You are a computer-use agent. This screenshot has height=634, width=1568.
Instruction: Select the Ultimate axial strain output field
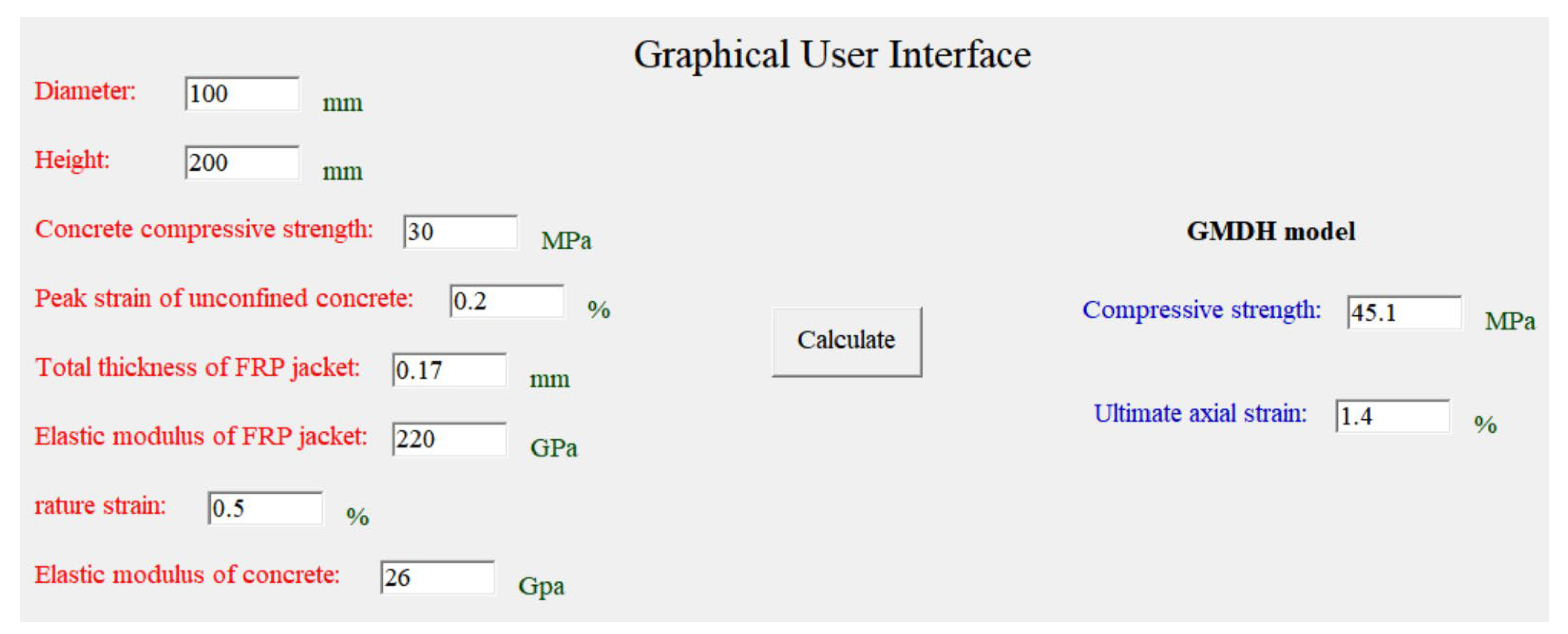(1393, 417)
